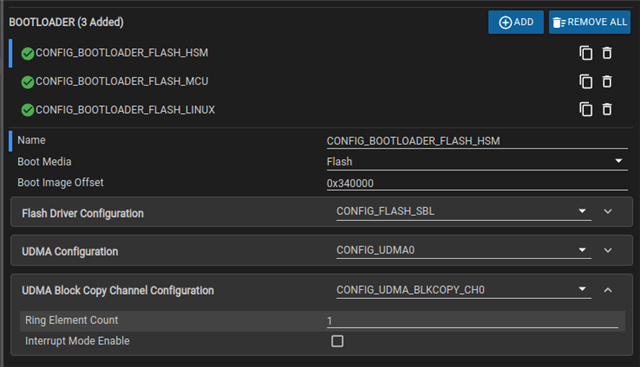
Task: Delete CONFIG_BOOTLOADER_FLASH_LINUX instance
Action: [x=607, y=109]
